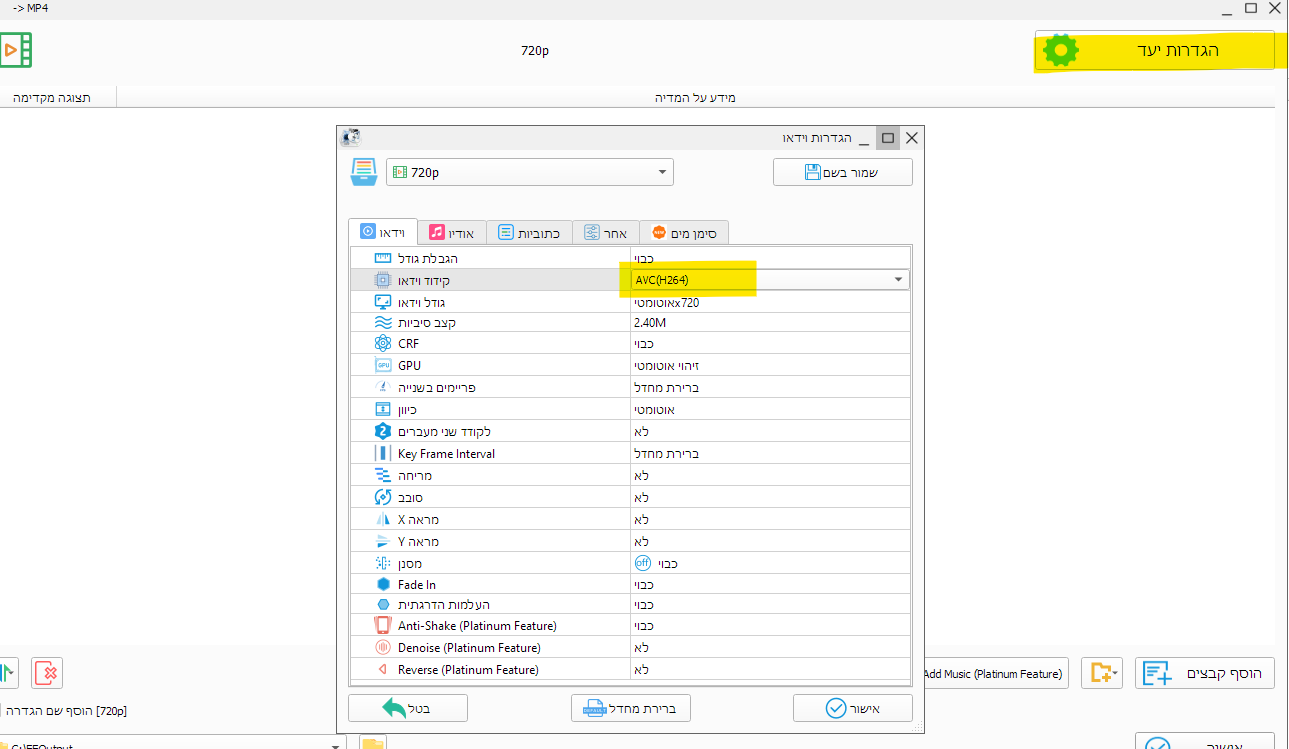Click הוסף קבצים in the main window
This screenshot has height=749, width=1289.
(1205, 673)
